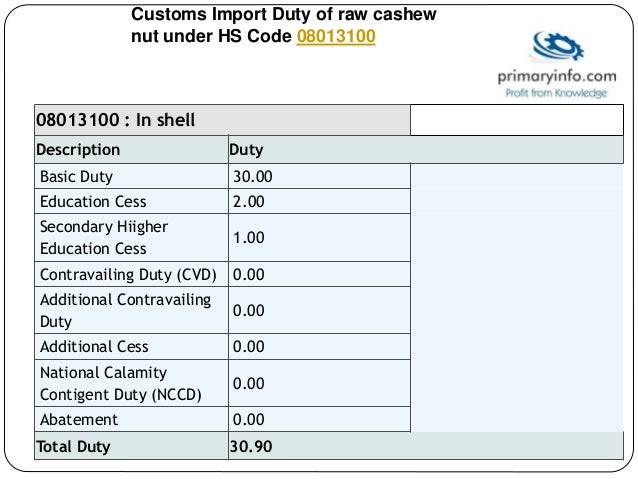Select the Abatement row label
638x479 pixels.
79,419
